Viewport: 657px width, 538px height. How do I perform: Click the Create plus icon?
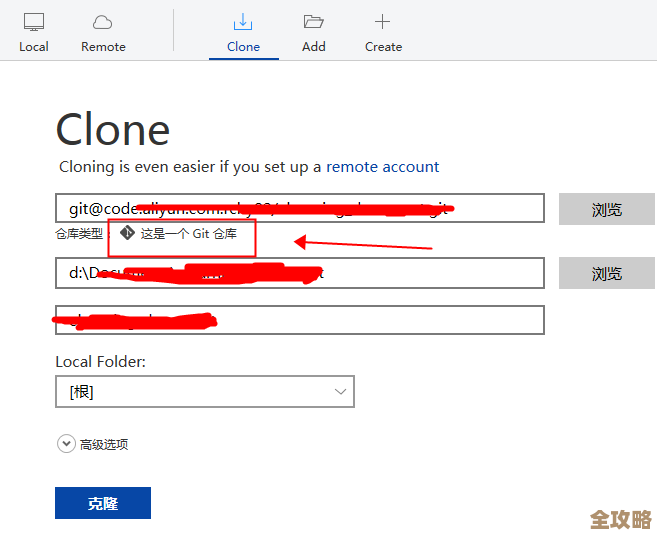click(x=382, y=22)
